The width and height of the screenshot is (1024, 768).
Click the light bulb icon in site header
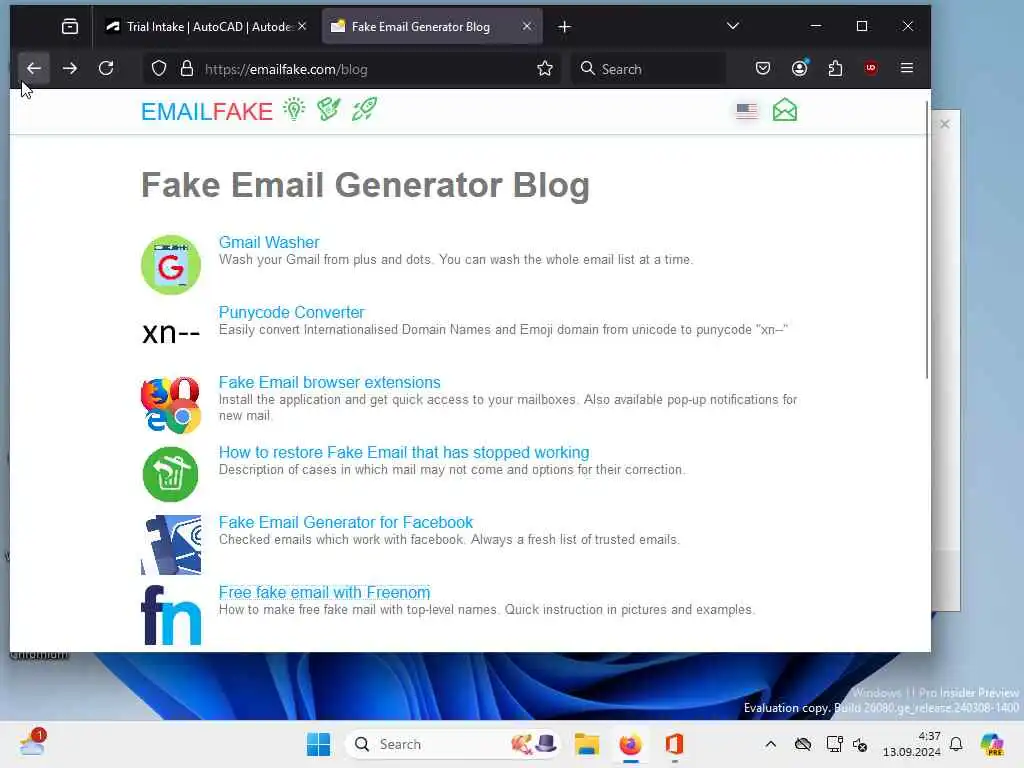point(294,109)
